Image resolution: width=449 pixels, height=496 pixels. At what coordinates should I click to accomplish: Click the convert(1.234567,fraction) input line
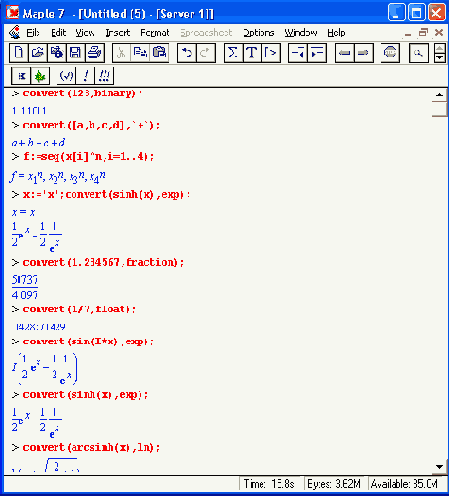click(x=103, y=262)
